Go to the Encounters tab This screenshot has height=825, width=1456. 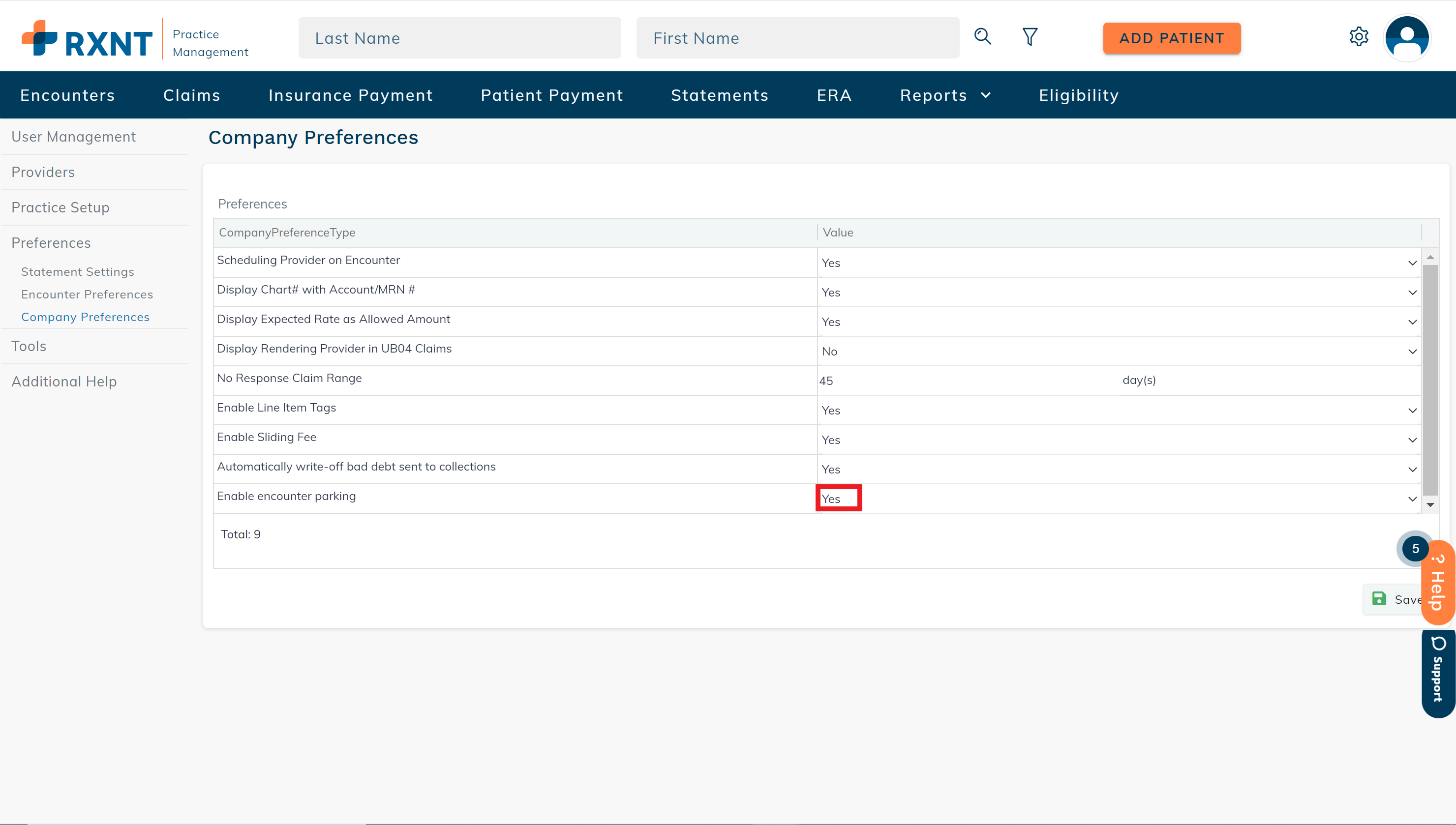coord(67,95)
